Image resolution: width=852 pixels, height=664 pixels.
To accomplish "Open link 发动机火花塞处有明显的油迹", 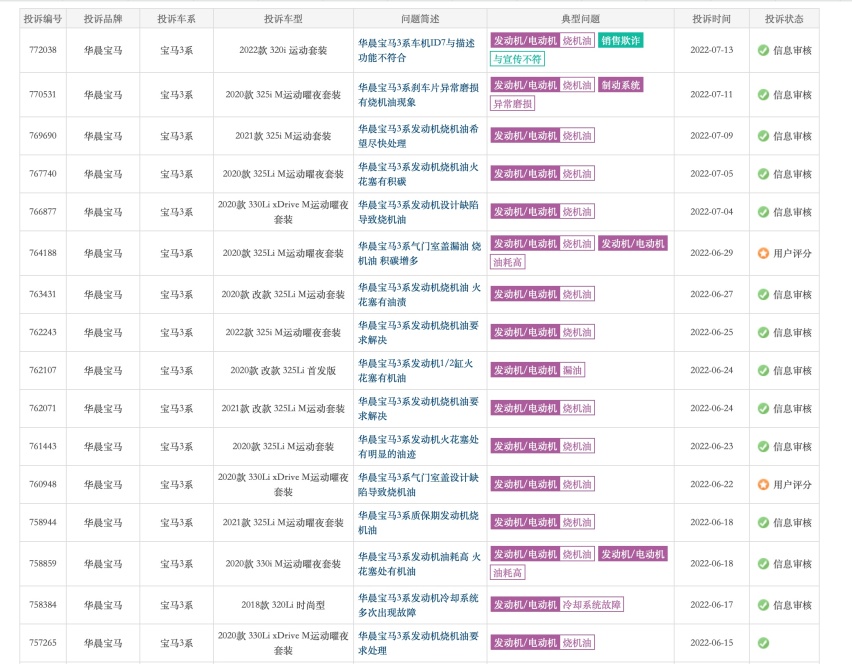I will [418, 447].
